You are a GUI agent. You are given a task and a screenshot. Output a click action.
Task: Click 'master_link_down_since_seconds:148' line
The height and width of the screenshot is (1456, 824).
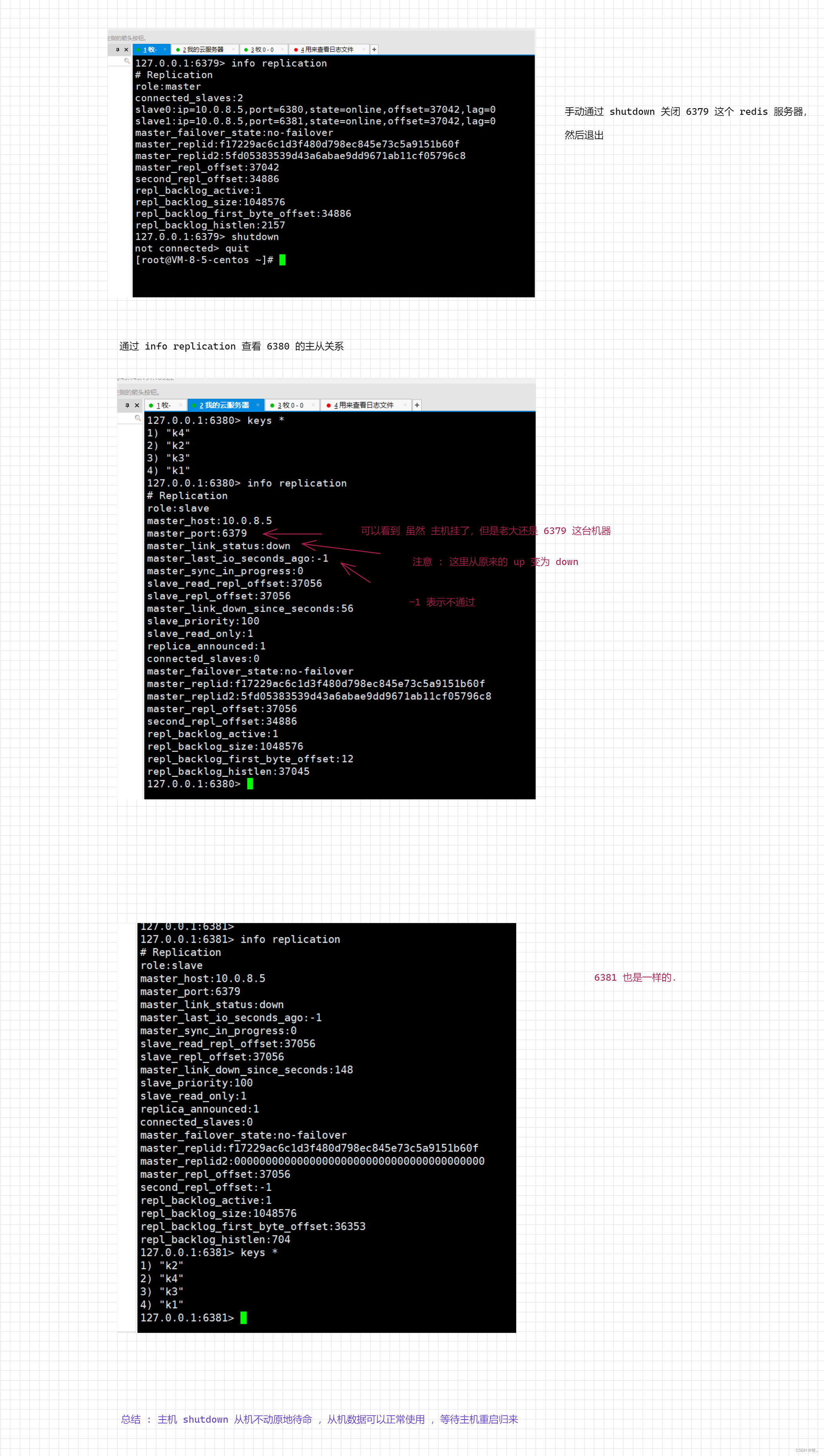[247, 1070]
